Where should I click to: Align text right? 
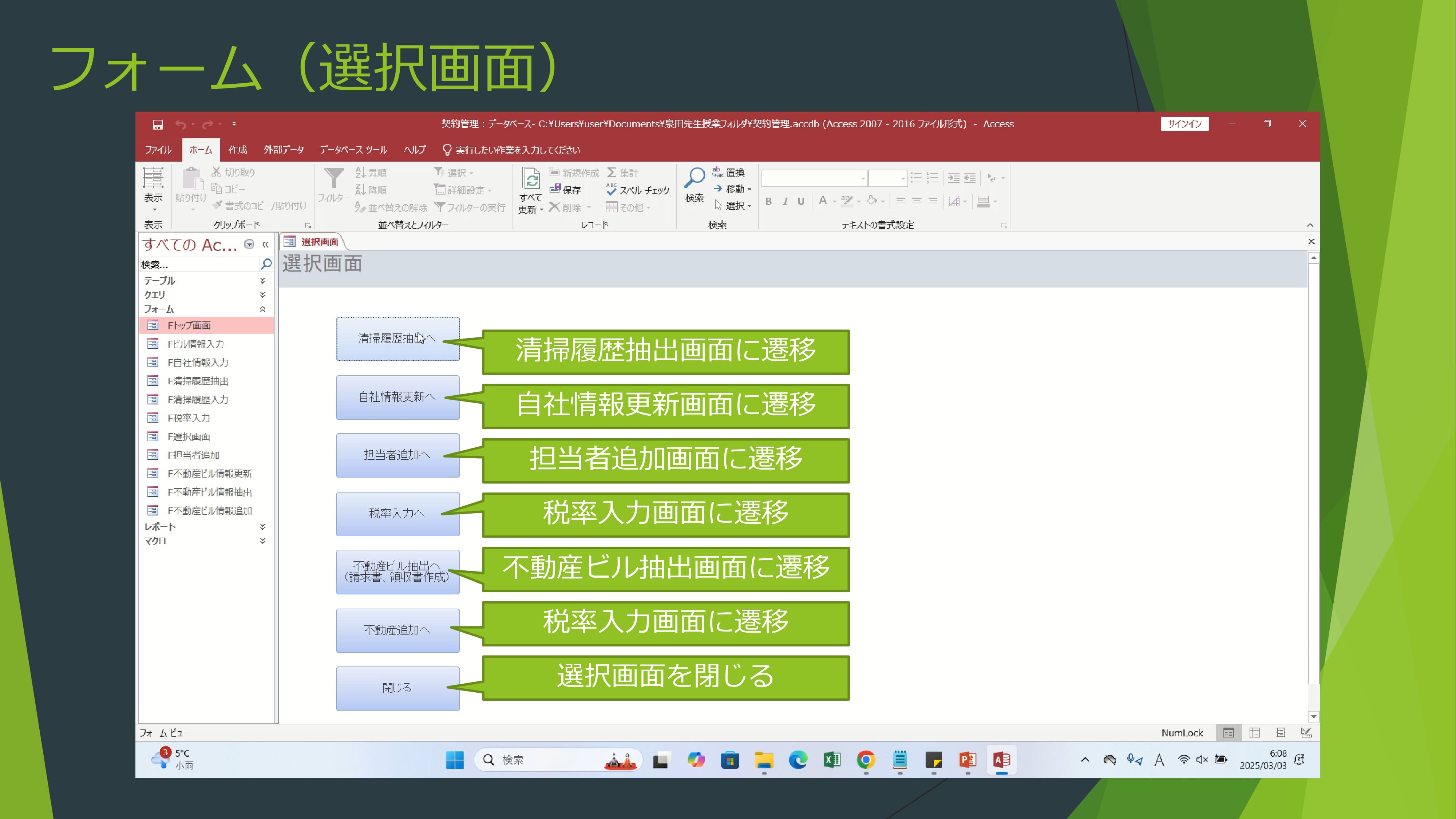(933, 201)
